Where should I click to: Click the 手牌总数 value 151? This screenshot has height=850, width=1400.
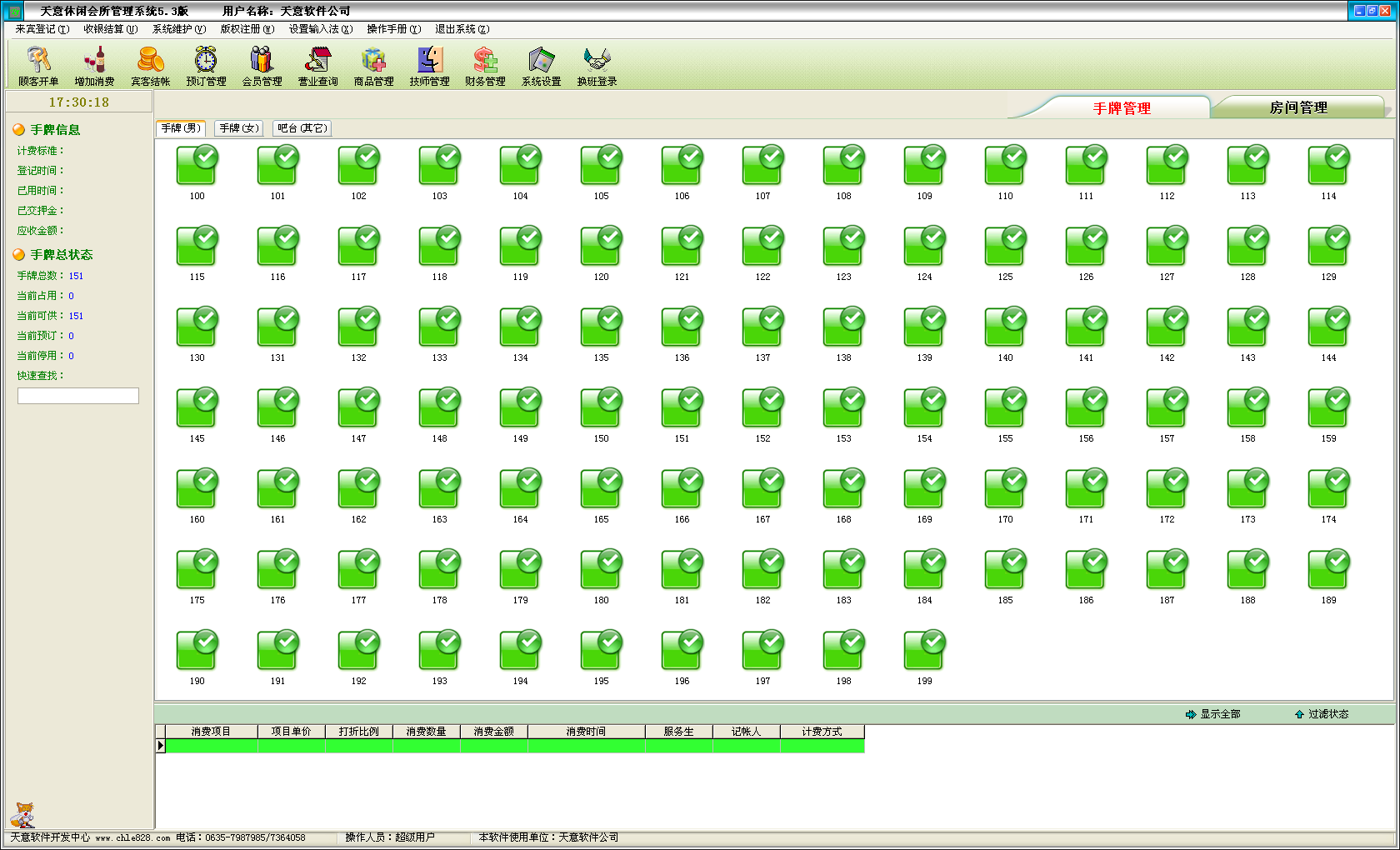coord(76,276)
